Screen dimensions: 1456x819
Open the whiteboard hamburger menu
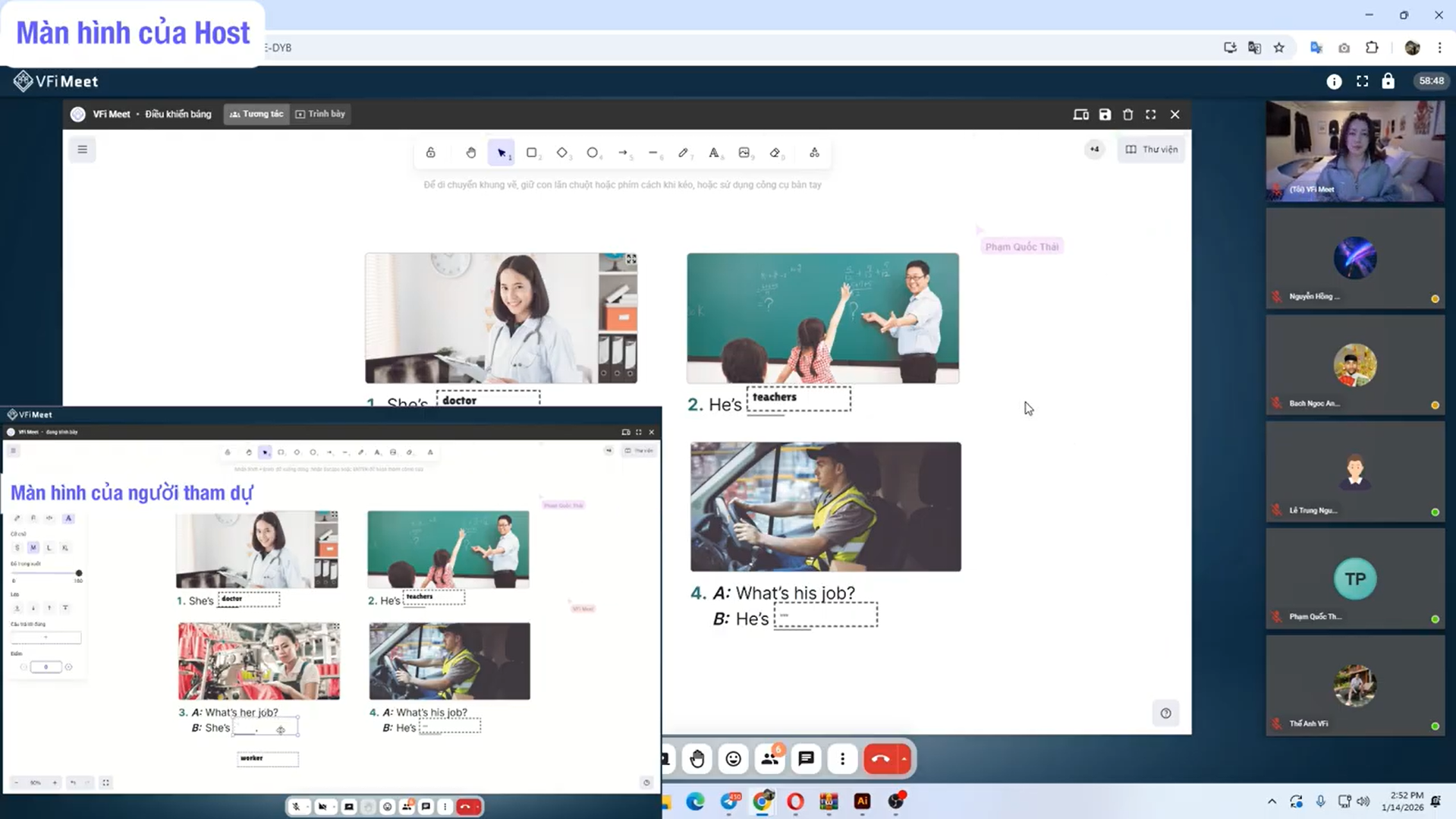(82, 150)
